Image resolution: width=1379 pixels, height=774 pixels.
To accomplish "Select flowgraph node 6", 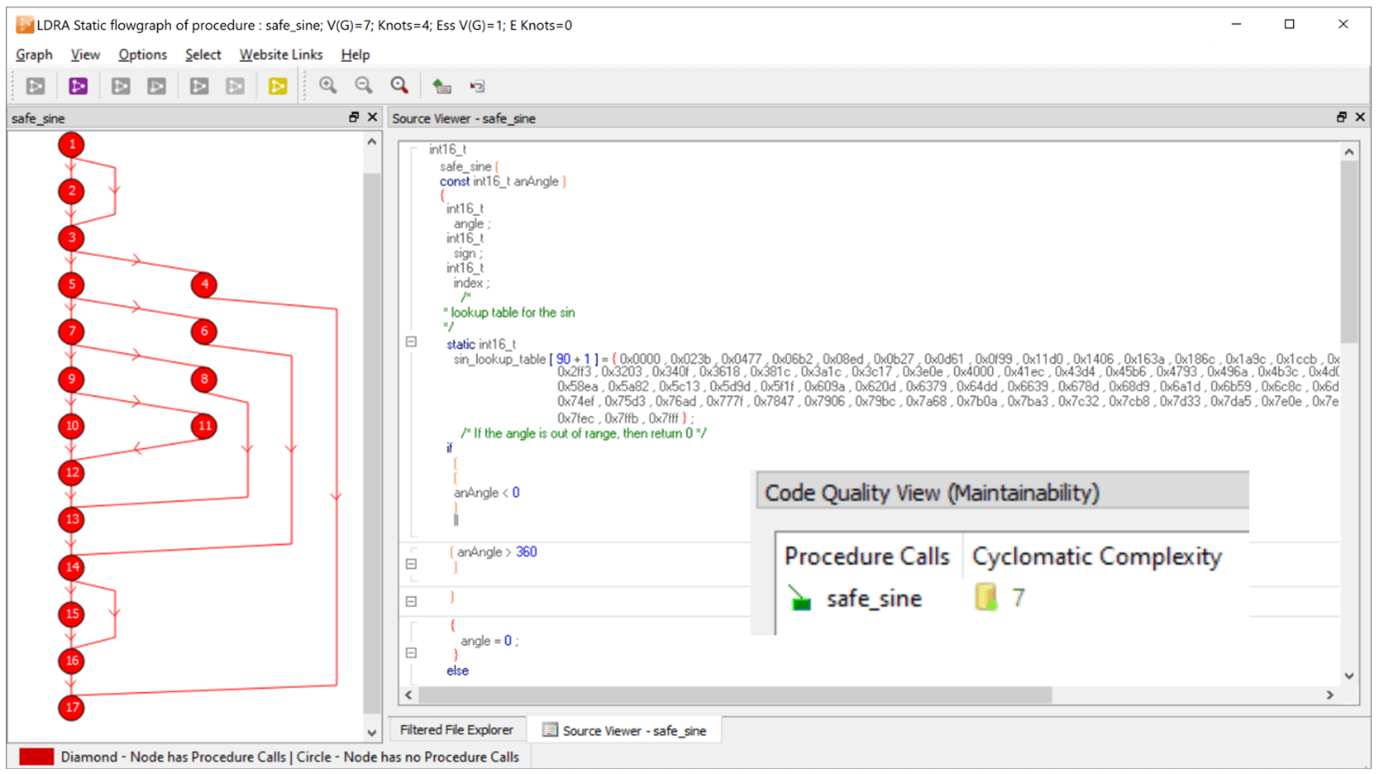I will [204, 332].
